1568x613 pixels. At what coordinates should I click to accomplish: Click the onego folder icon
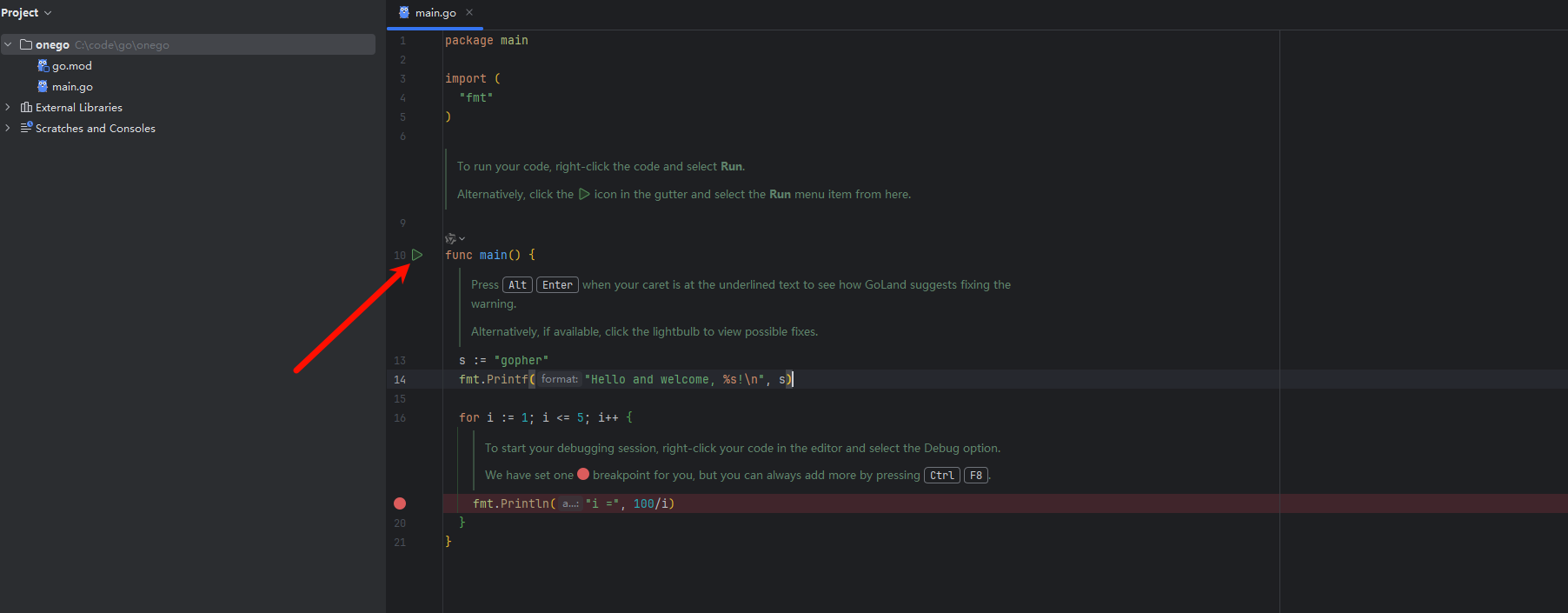26,44
